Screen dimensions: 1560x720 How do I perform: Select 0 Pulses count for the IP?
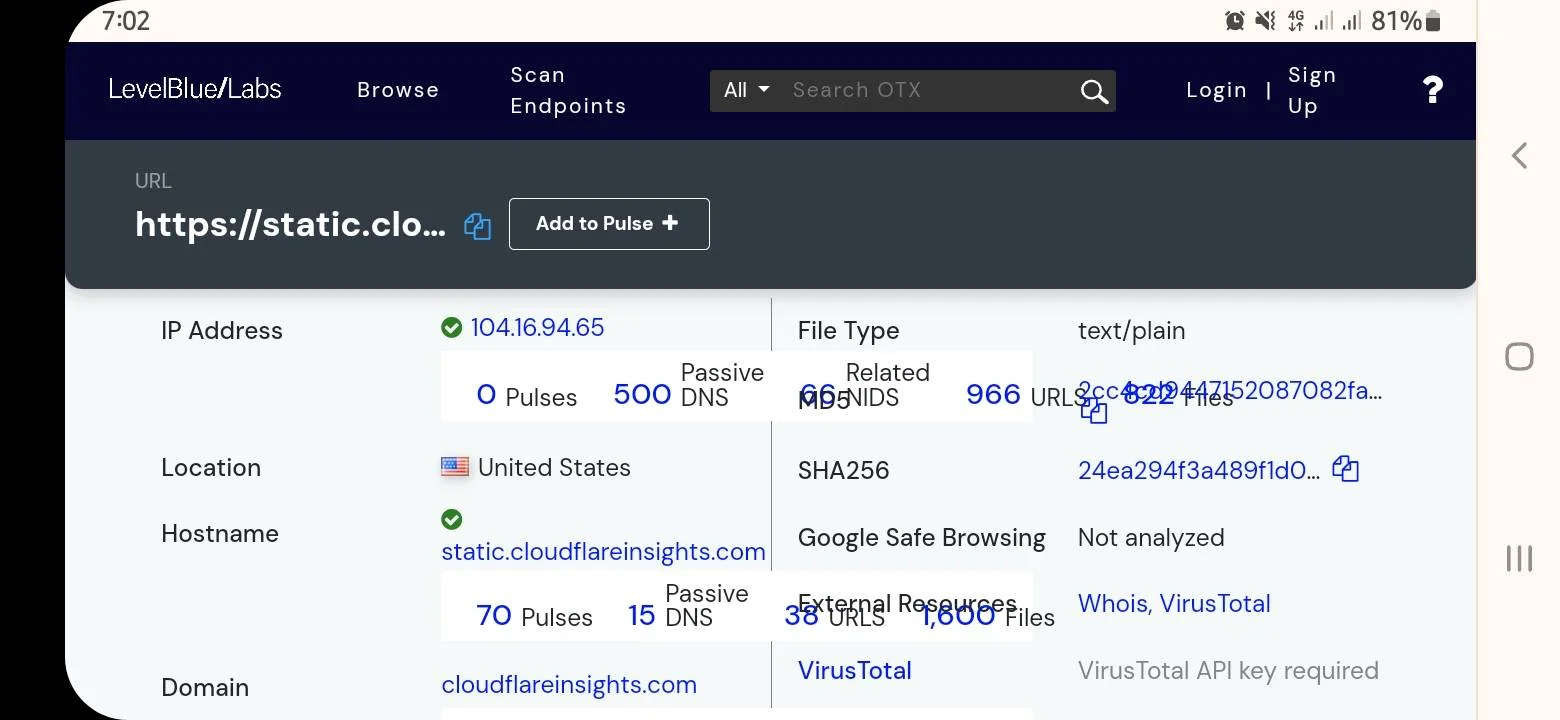(527, 396)
